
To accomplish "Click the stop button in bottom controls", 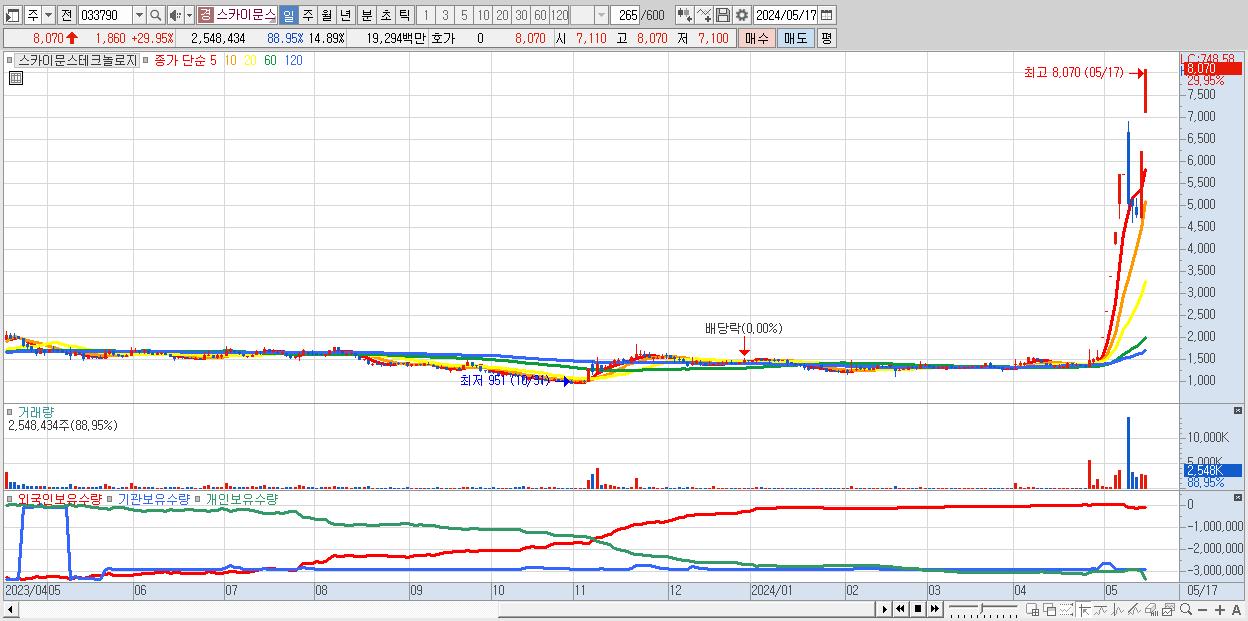I will coord(917,609).
